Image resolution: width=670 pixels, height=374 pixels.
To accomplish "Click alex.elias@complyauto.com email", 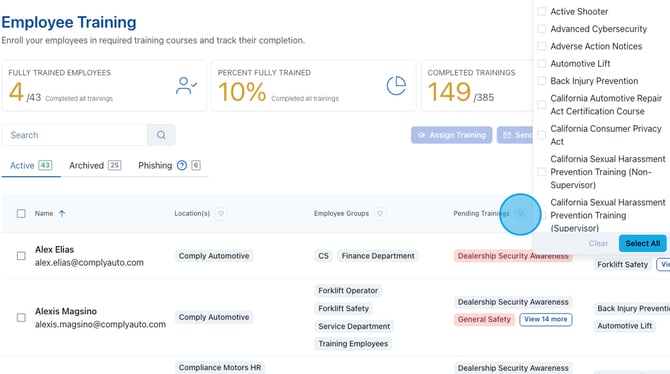I will point(89,262).
